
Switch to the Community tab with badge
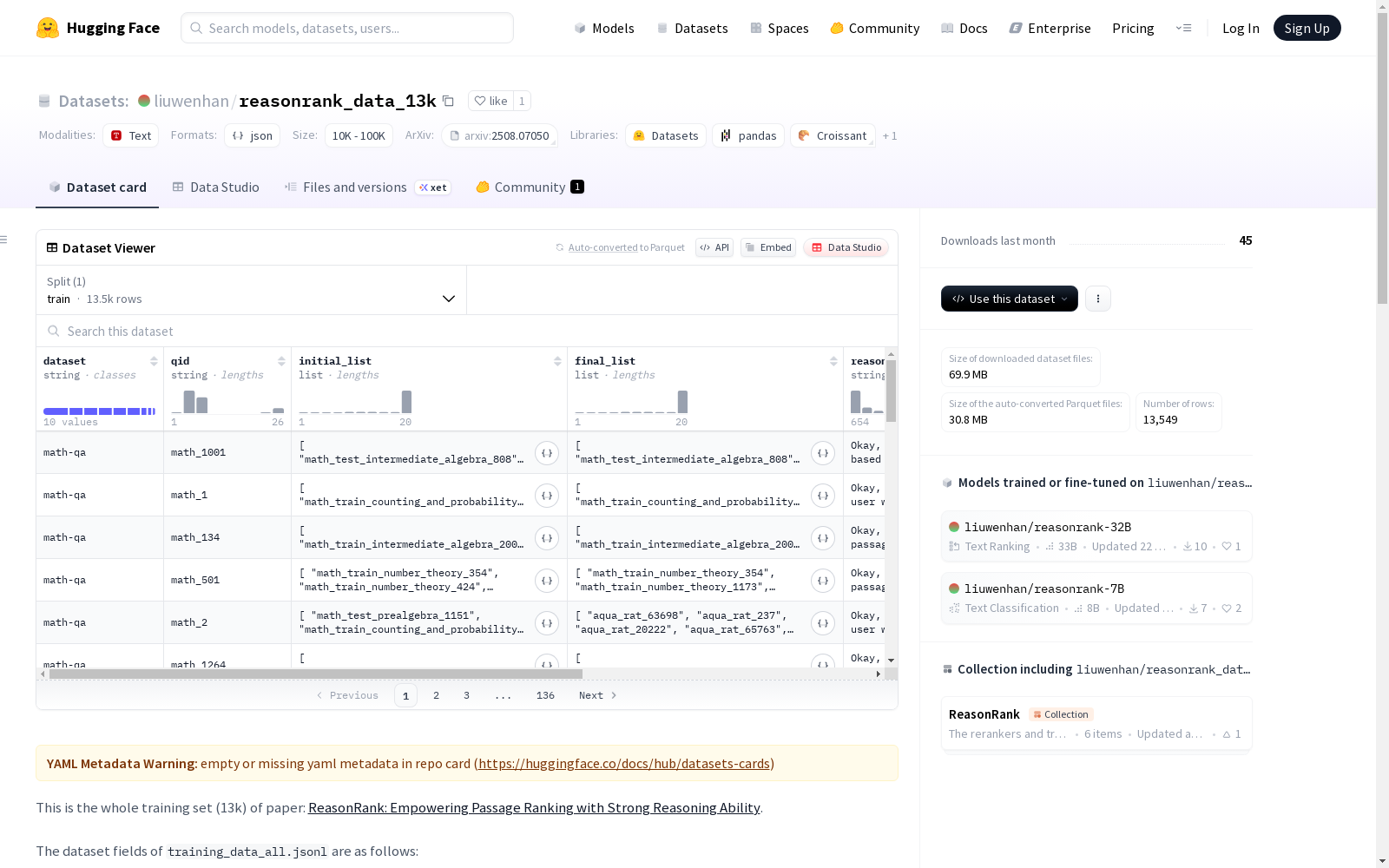(x=530, y=187)
